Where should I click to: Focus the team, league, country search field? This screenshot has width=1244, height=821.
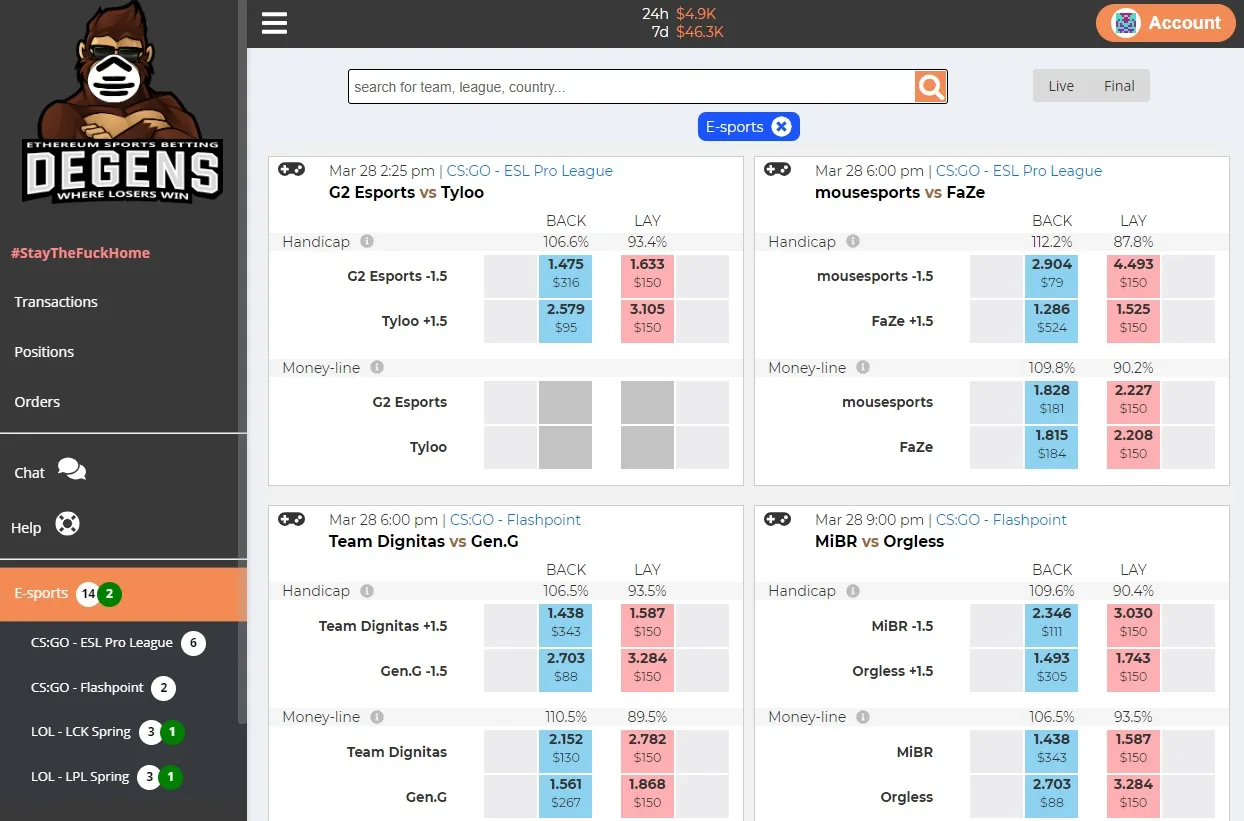tap(631, 87)
